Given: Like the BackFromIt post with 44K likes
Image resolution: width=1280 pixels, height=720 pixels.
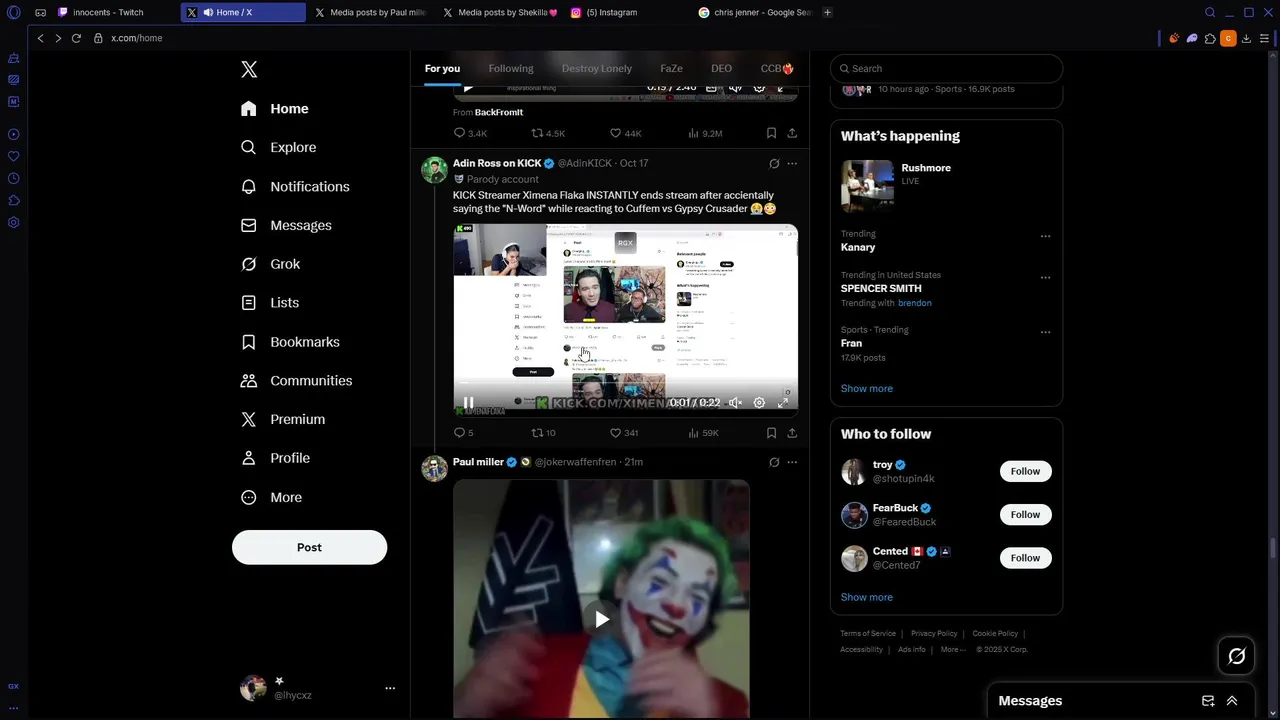Looking at the screenshot, I should (626, 133).
